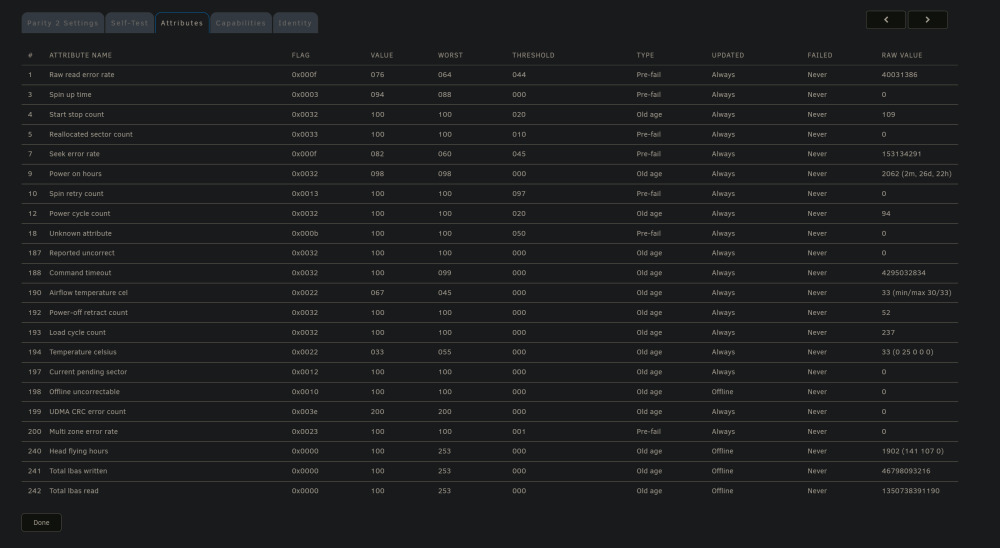Select the Spin up time attribute
1000x548 pixels.
tap(70, 94)
